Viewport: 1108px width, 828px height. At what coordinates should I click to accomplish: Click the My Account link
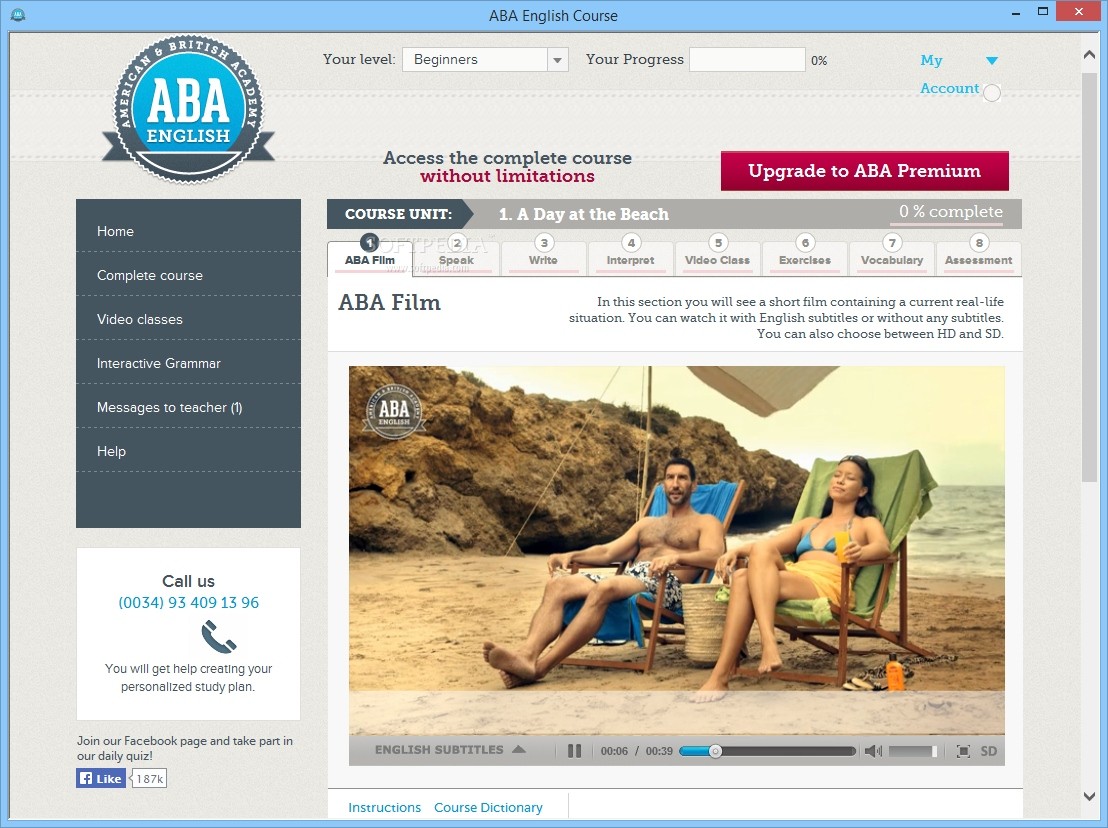949,74
